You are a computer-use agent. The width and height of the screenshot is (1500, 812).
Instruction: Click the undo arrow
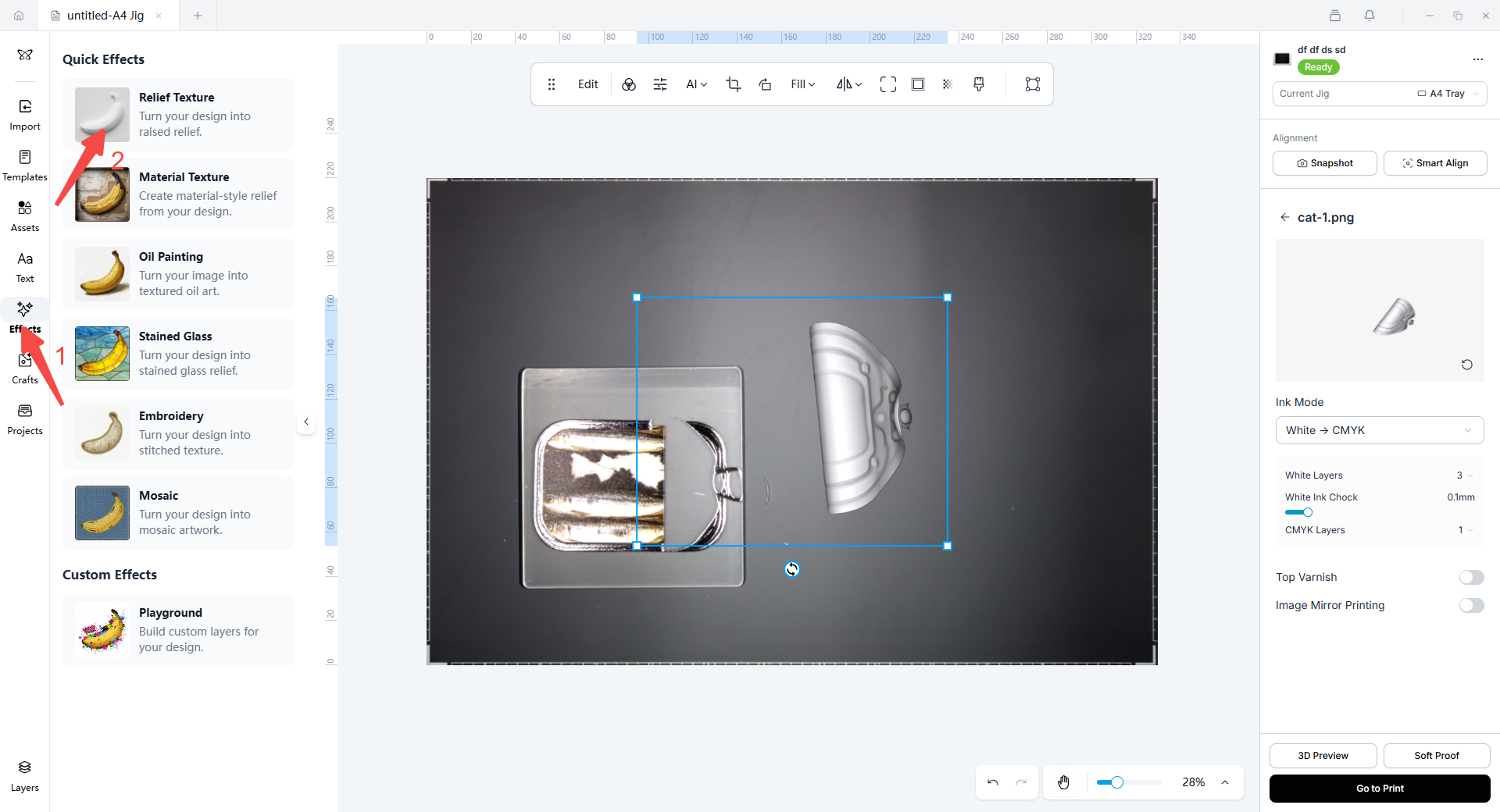[993, 782]
